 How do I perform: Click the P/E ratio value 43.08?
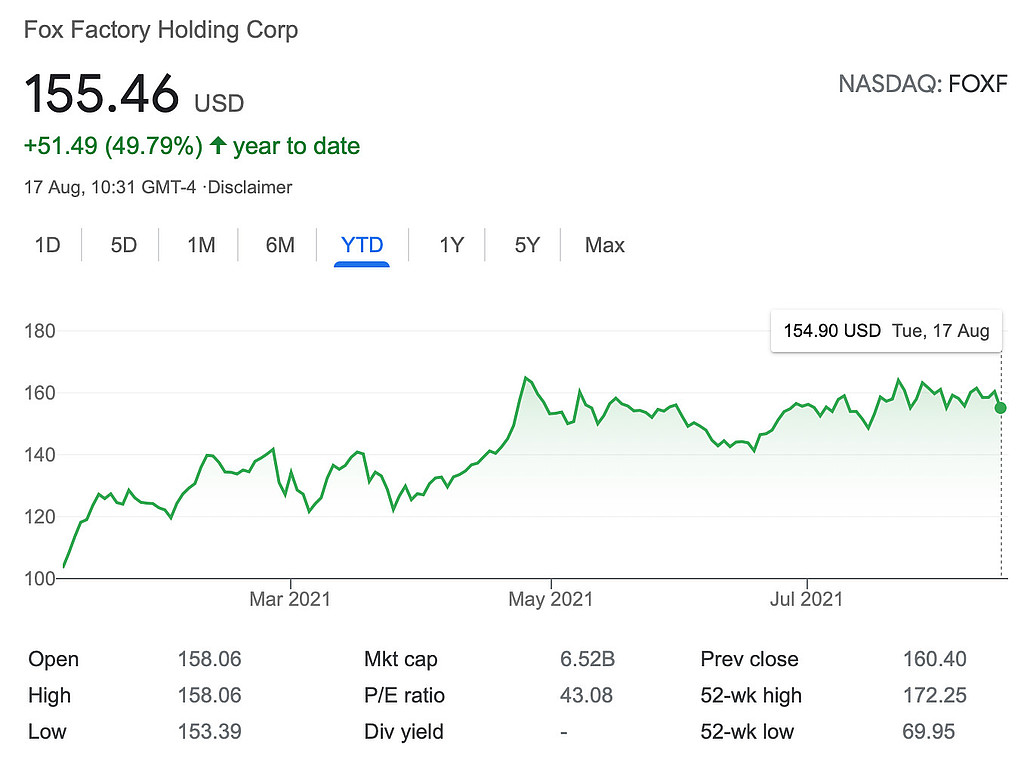[586, 695]
